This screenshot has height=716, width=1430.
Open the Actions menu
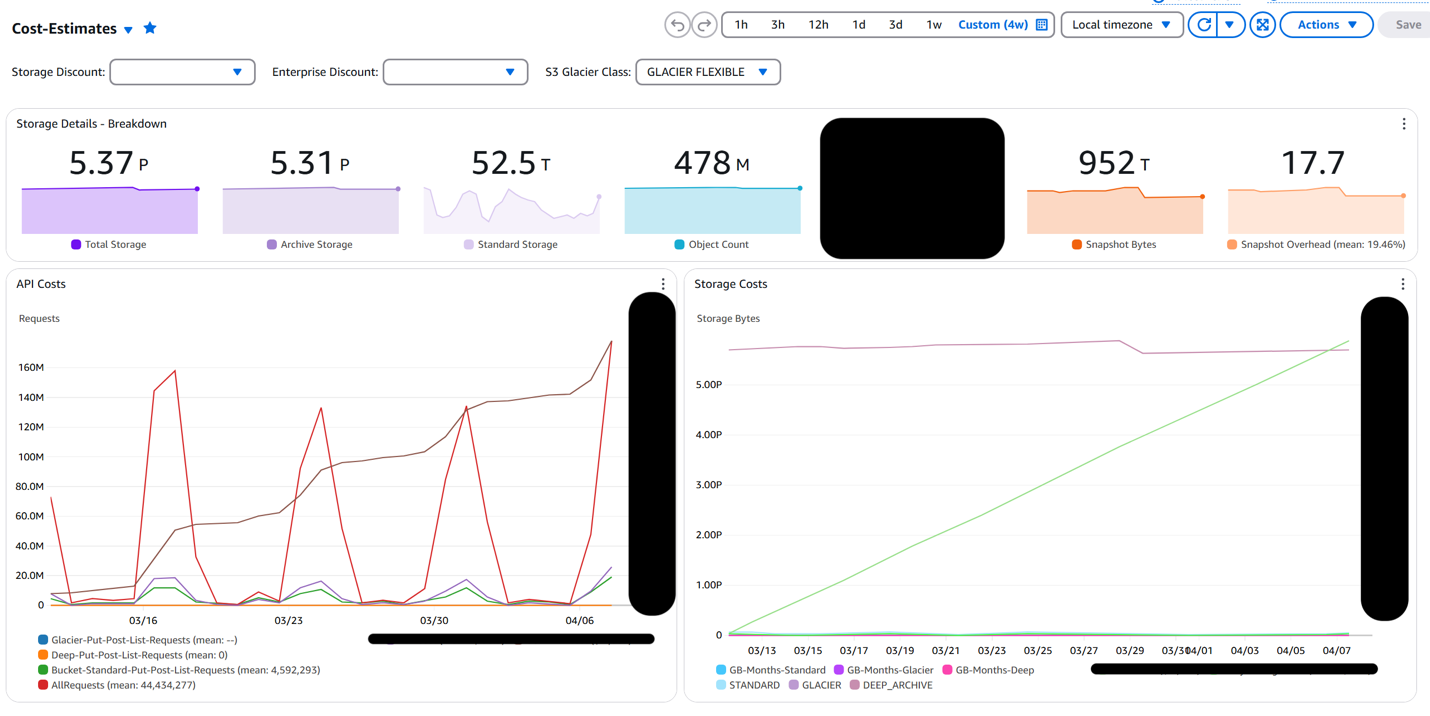[1326, 24]
